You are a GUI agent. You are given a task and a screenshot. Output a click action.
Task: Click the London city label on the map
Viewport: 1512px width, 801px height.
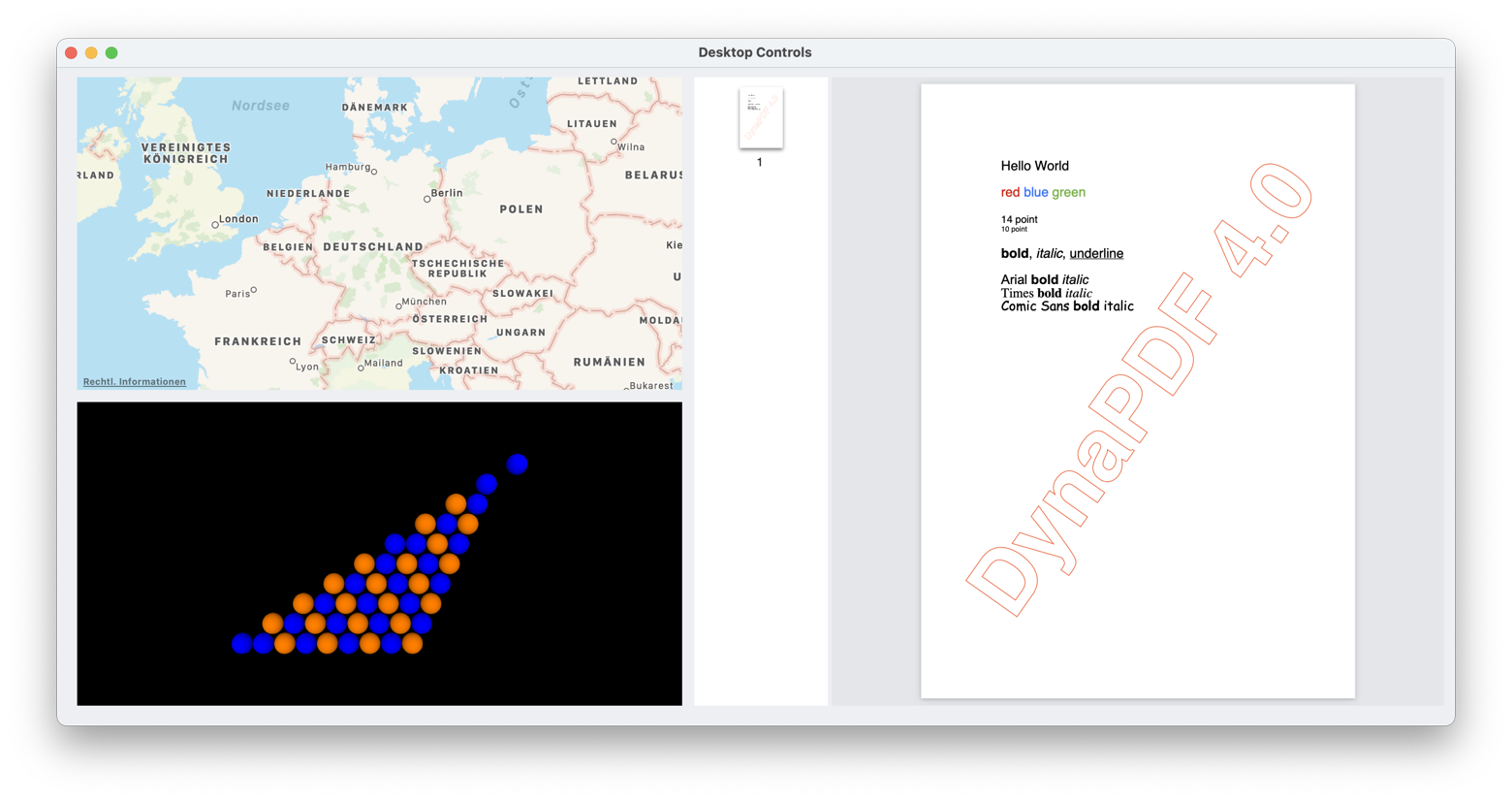[238, 219]
